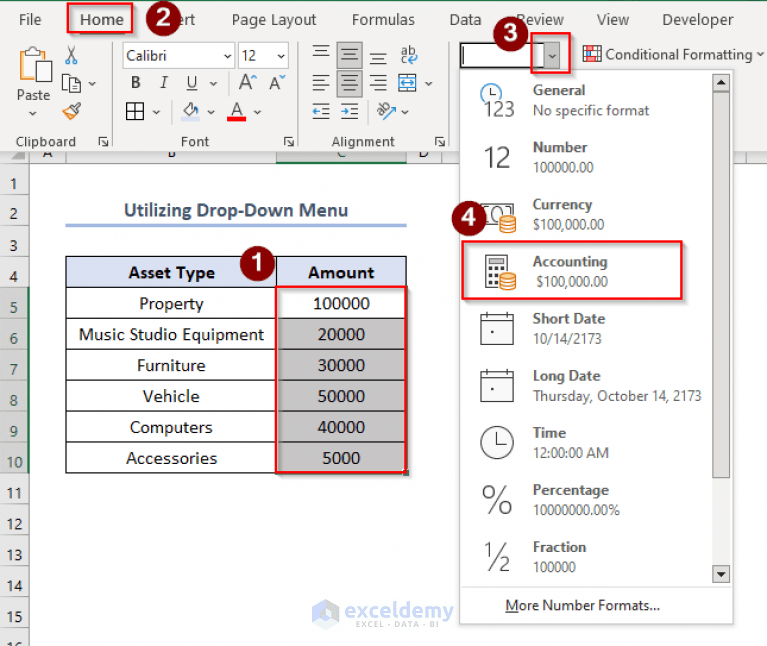Click Align Left icon
The image size is (767, 646).
click(321, 84)
